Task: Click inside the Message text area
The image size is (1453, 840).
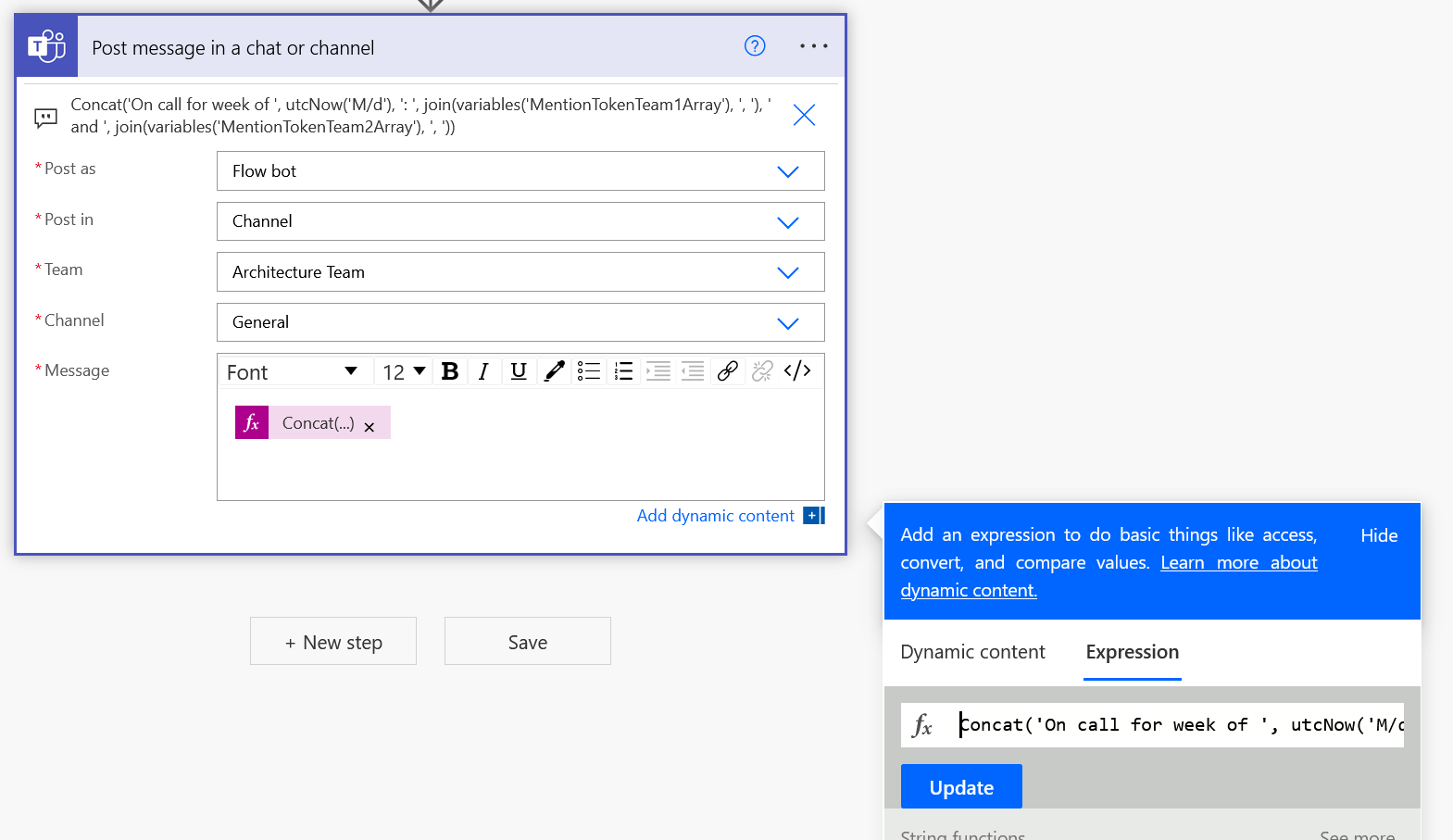Action: (520, 445)
